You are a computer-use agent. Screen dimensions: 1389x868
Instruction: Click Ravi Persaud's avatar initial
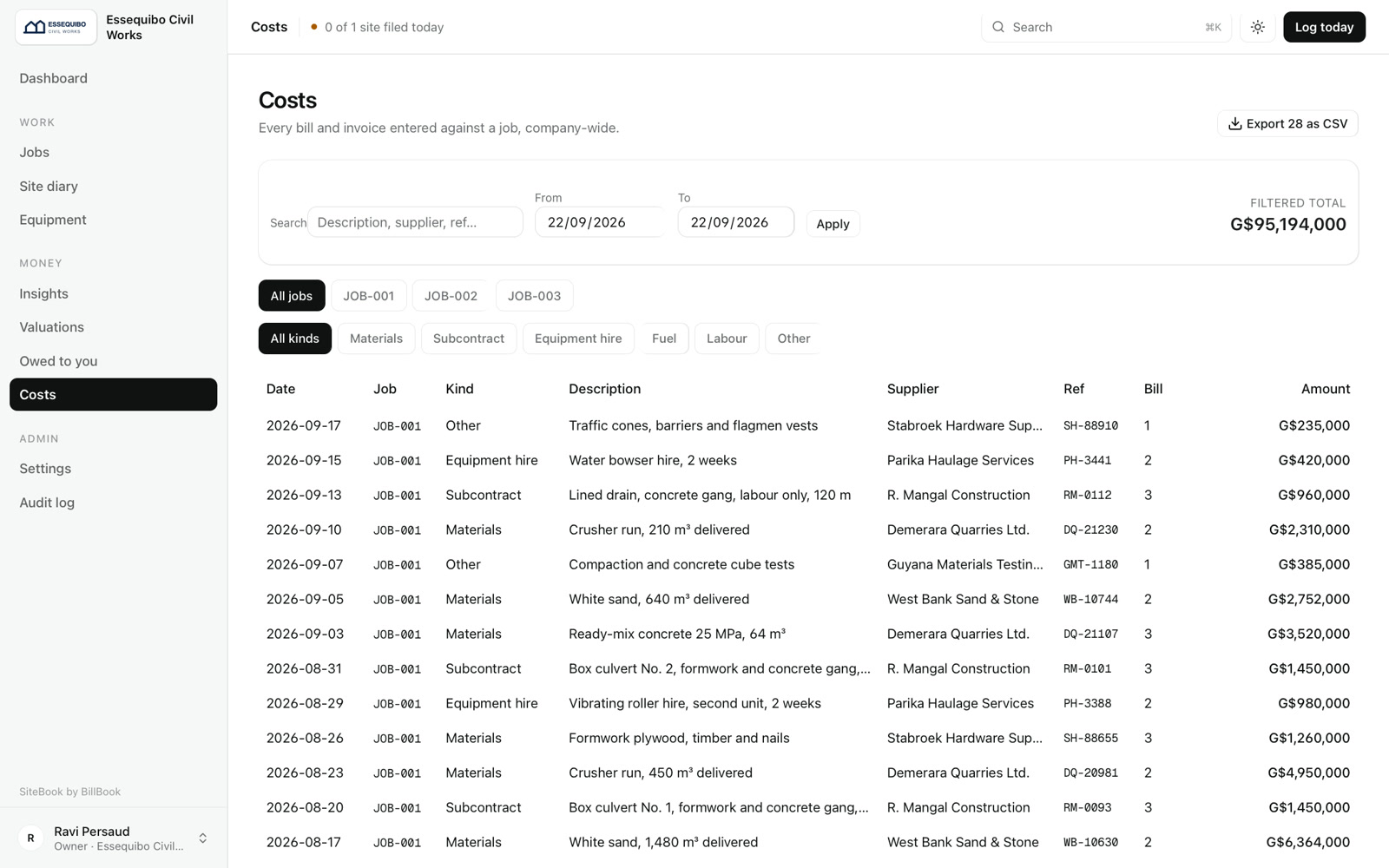pos(31,838)
